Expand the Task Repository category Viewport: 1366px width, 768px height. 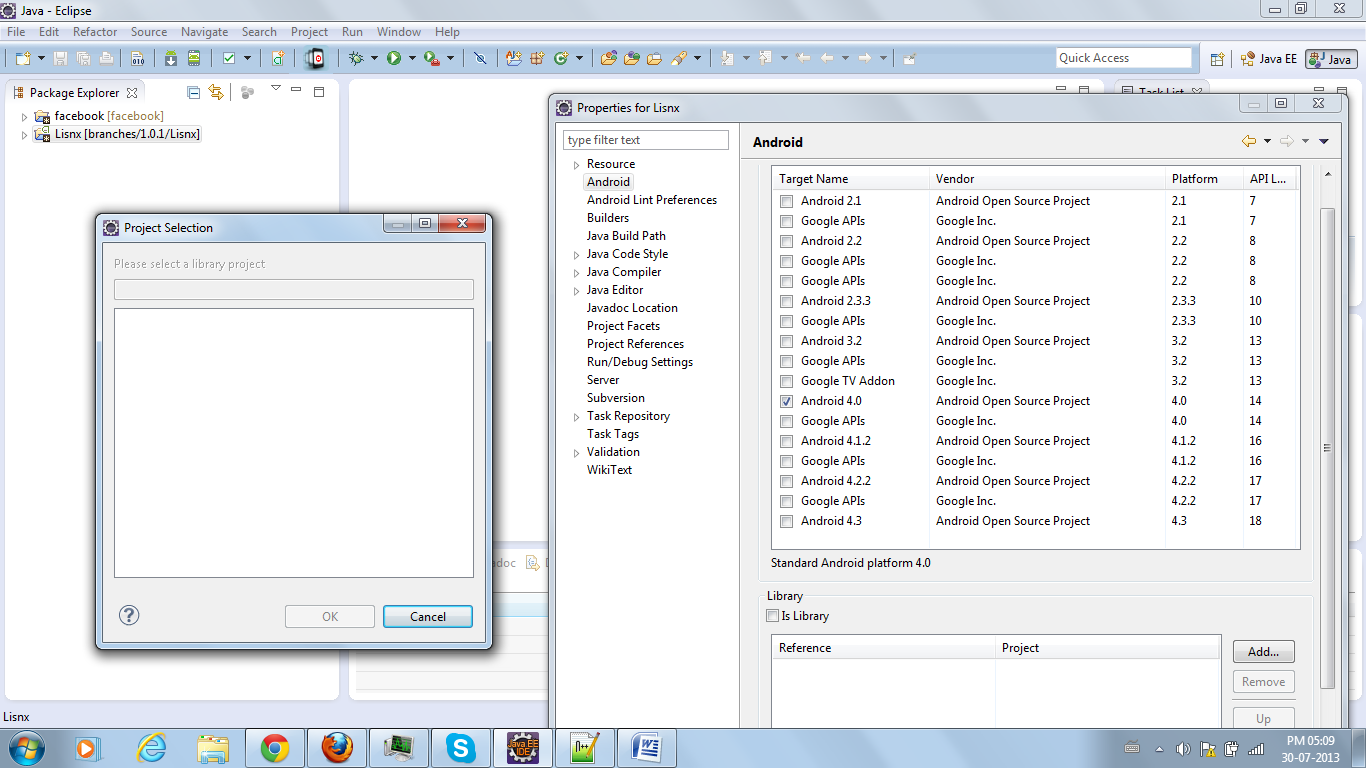(x=576, y=417)
